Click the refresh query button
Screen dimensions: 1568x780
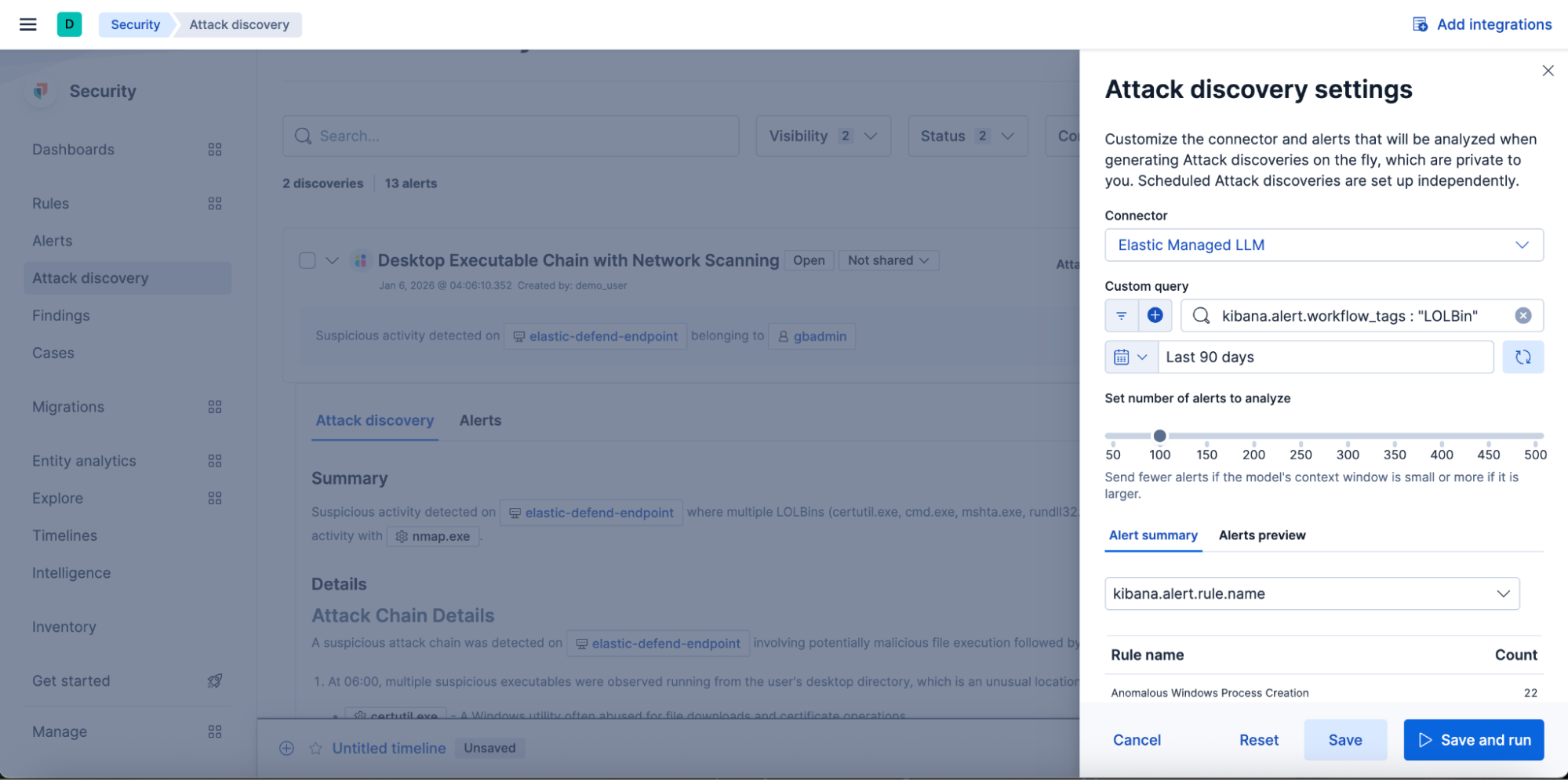click(x=1523, y=357)
